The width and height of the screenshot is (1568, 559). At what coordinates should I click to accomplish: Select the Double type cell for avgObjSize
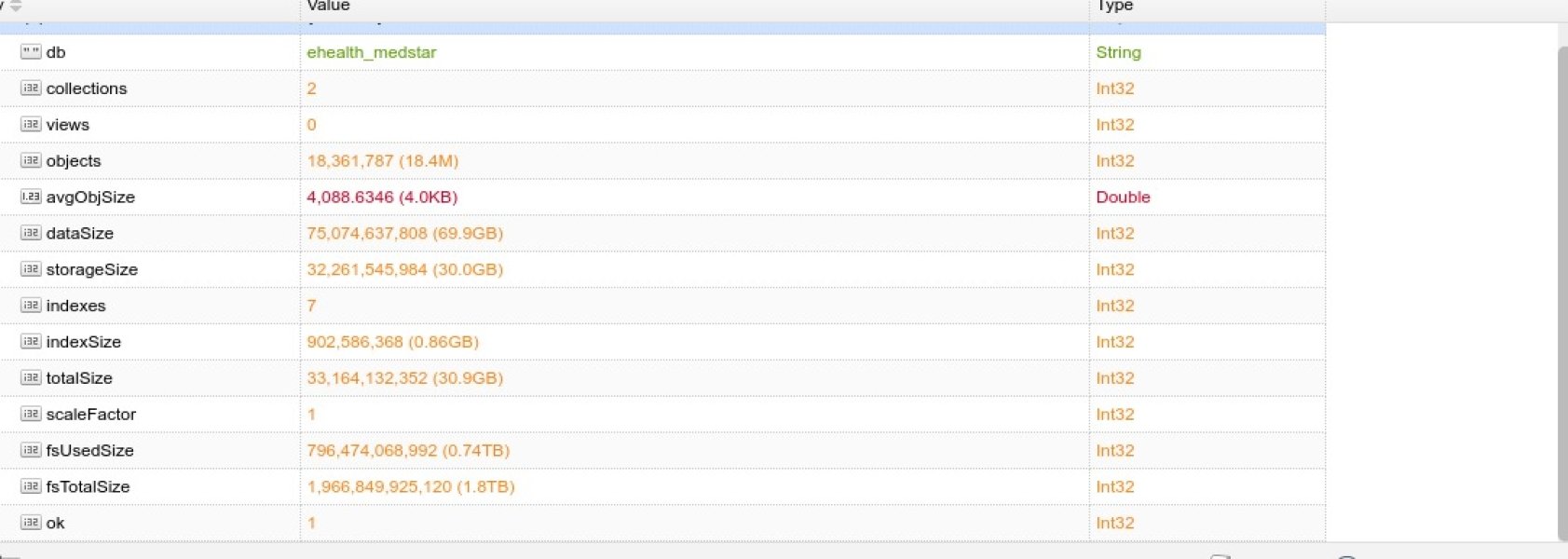click(x=1123, y=197)
